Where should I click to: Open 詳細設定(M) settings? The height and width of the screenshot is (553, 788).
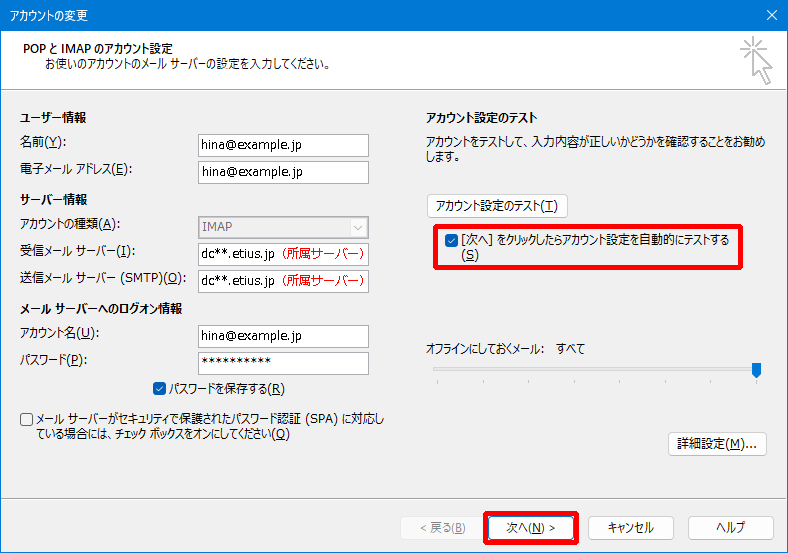(x=717, y=444)
